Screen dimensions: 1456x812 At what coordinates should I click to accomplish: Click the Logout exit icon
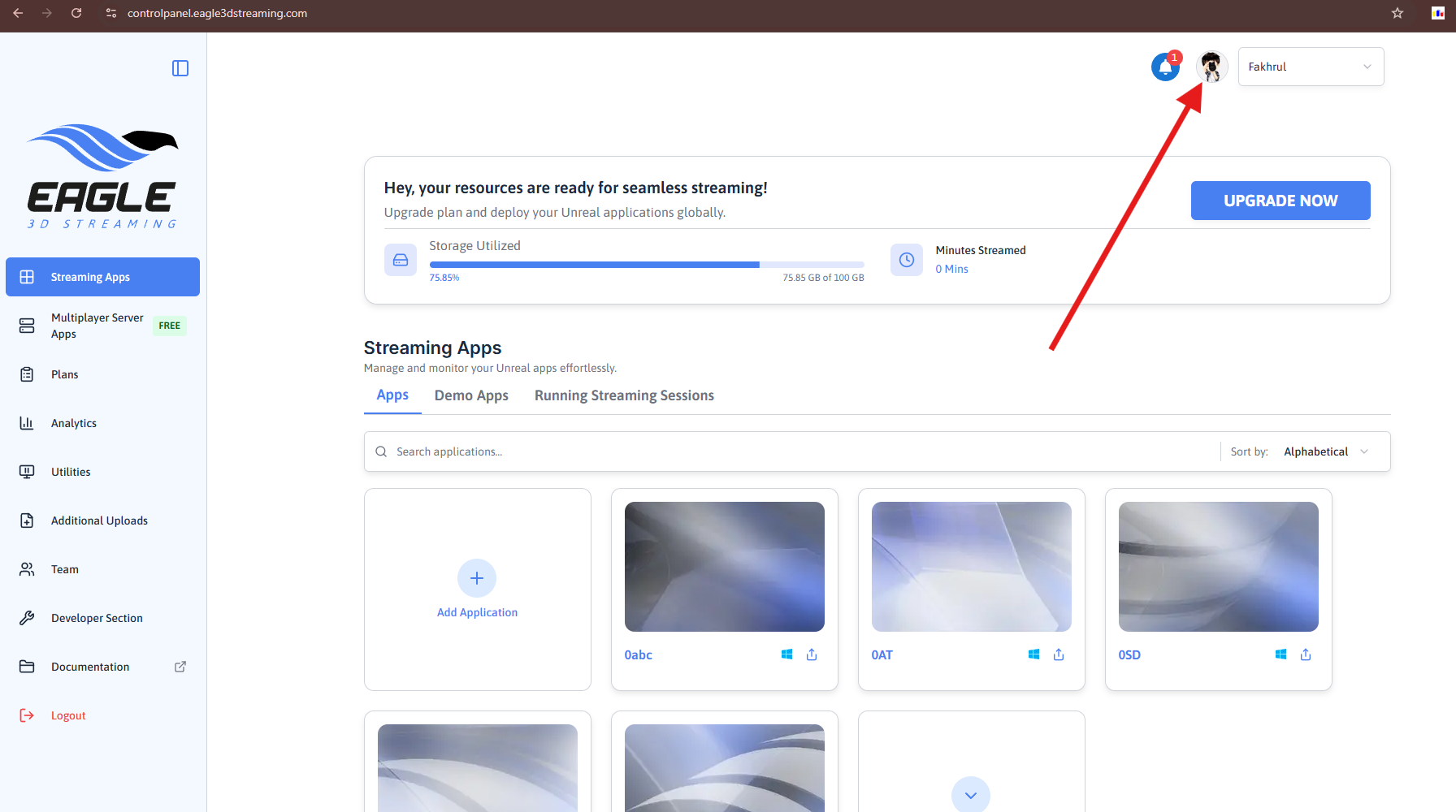click(x=27, y=715)
